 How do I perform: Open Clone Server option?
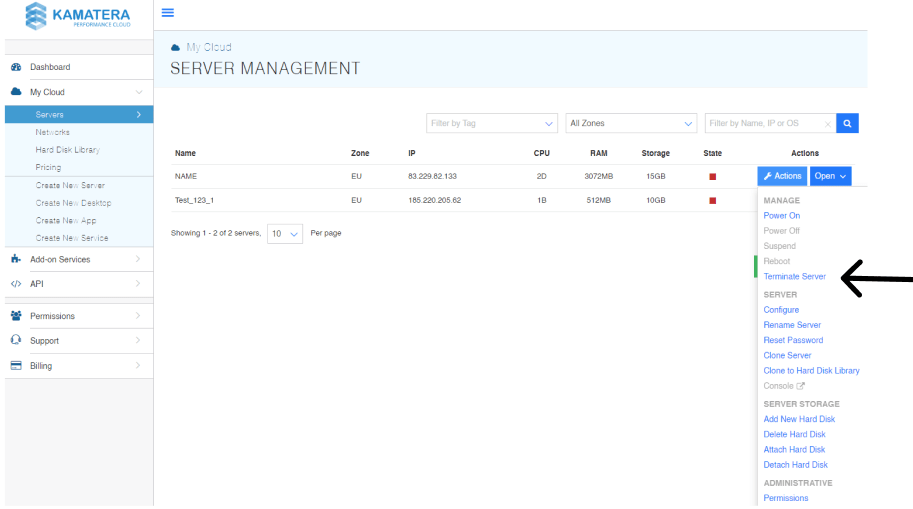[x=787, y=355]
